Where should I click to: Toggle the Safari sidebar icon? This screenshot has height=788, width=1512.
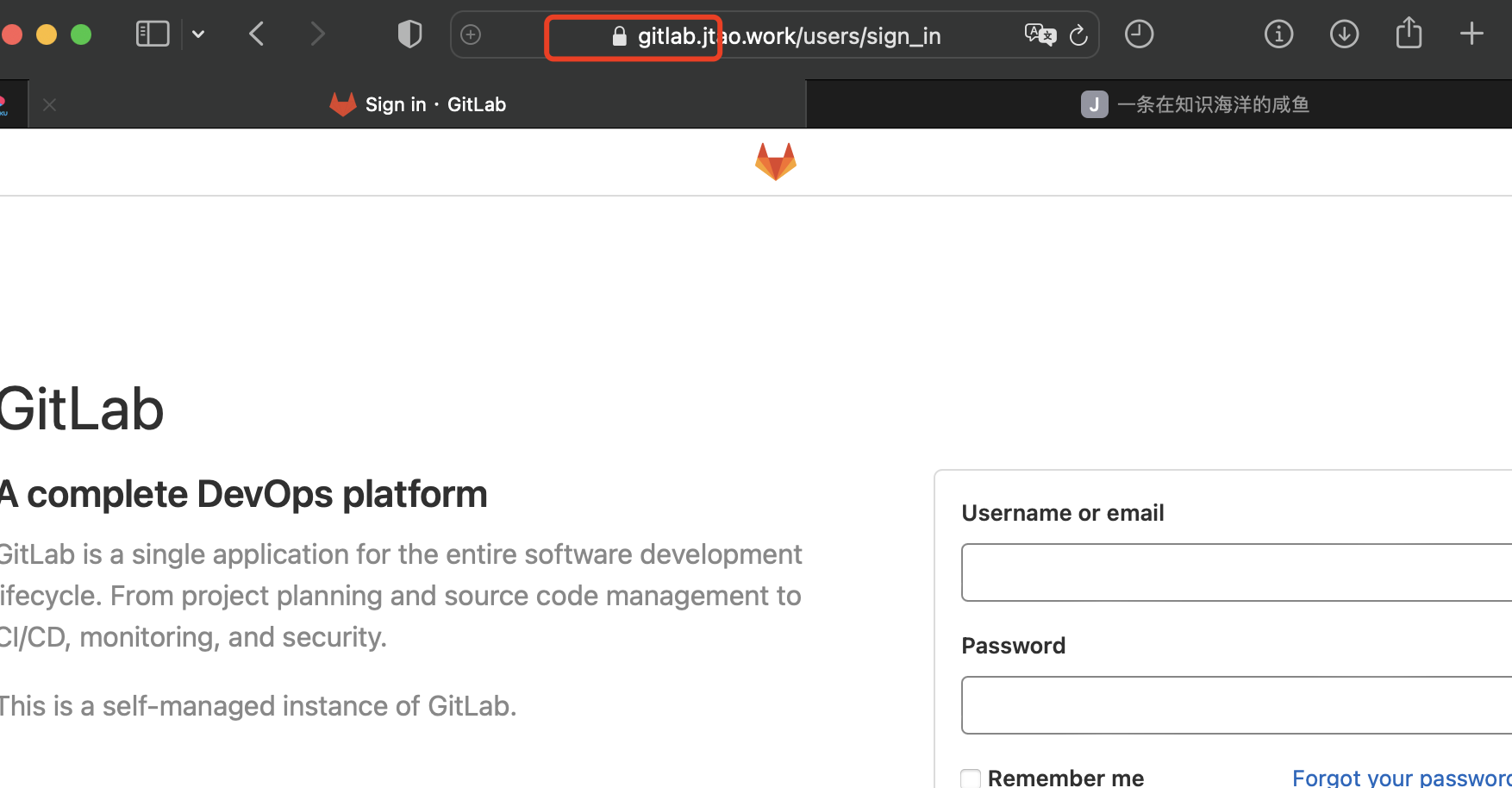click(x=153, y=34)
